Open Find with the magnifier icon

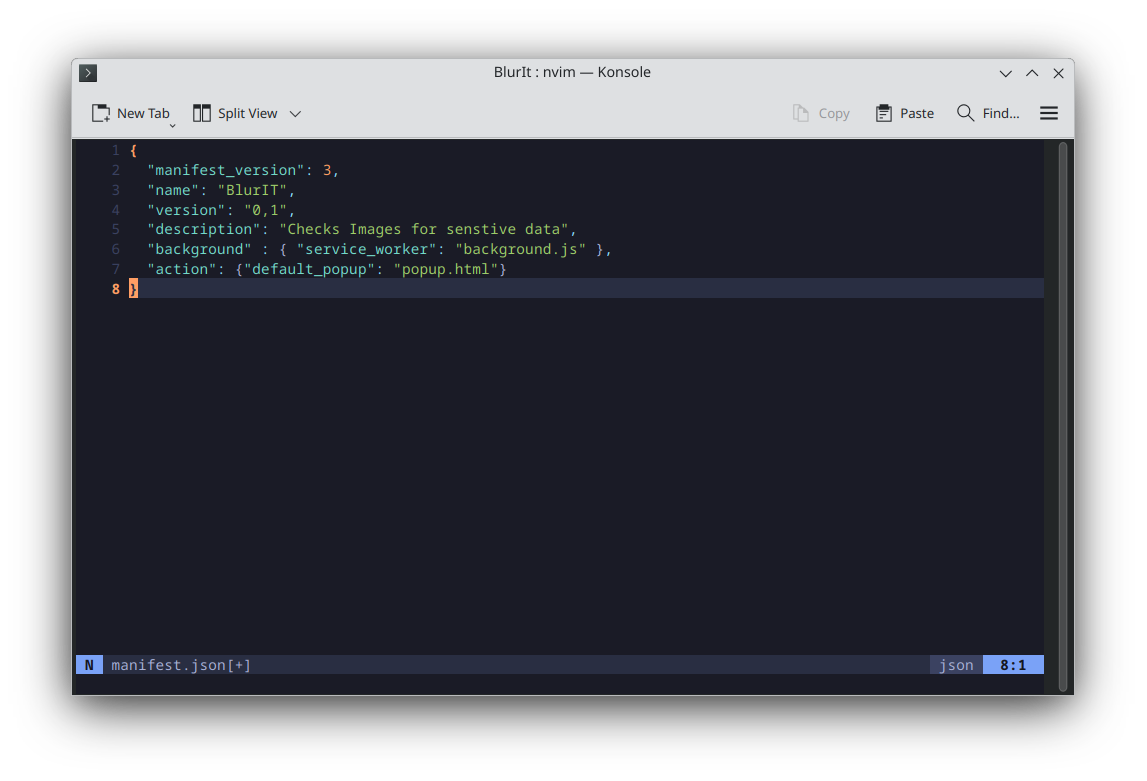click(x=966, y=113)
